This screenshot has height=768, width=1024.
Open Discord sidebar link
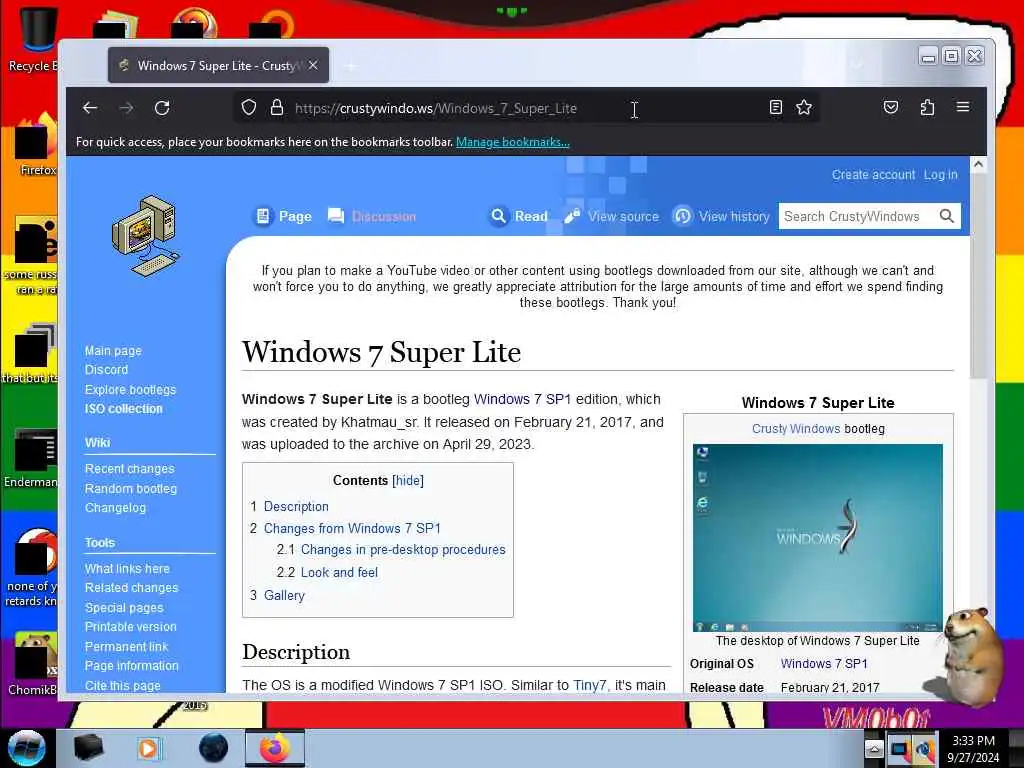coord(106,370)
